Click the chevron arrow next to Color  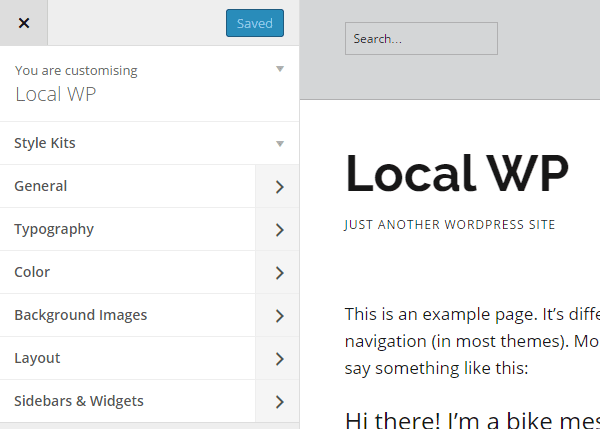coord(279,273)
